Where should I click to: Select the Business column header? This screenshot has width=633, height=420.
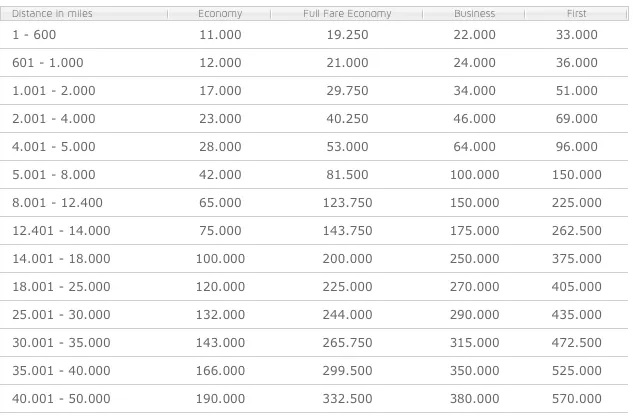pyautogui.click(x=474, y=13)
